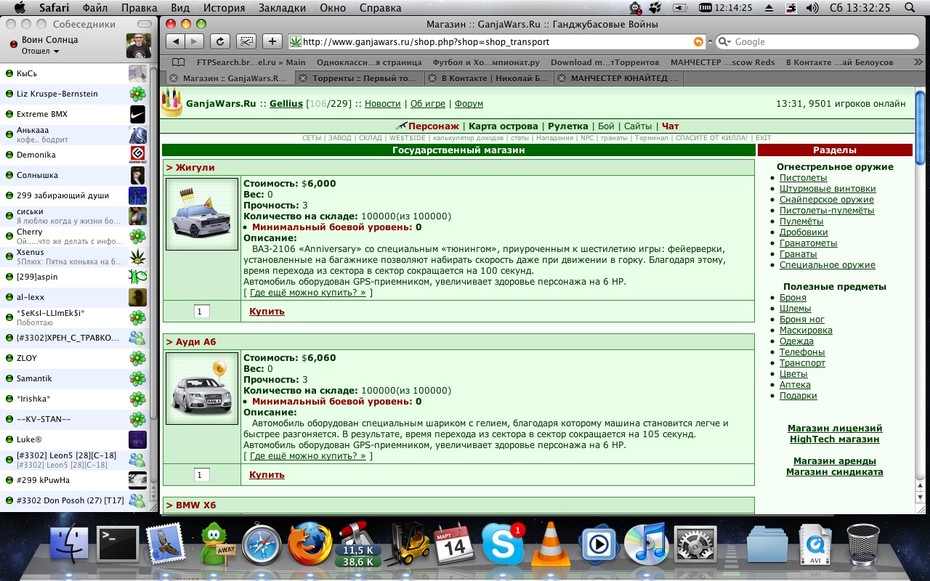Click Safari's back navigation arrow
Image resolution: width=930 pixels, height=581 pixels.
[176, 42]
